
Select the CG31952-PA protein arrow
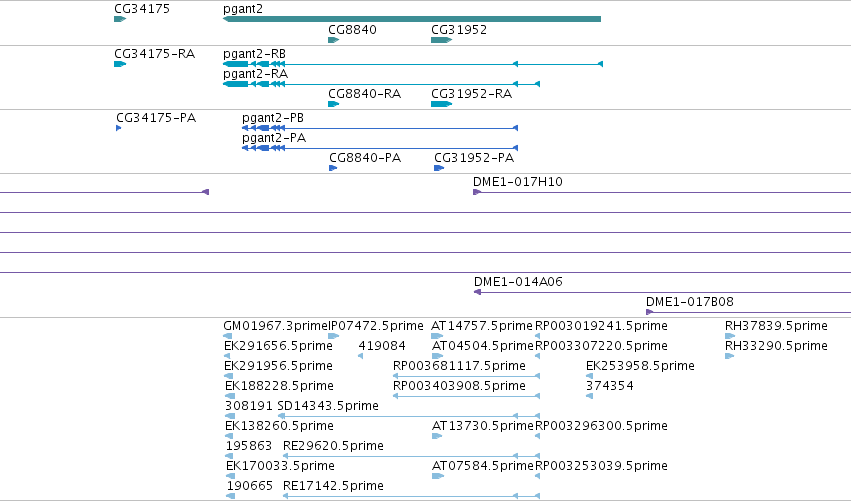click(x=439, y=168)
